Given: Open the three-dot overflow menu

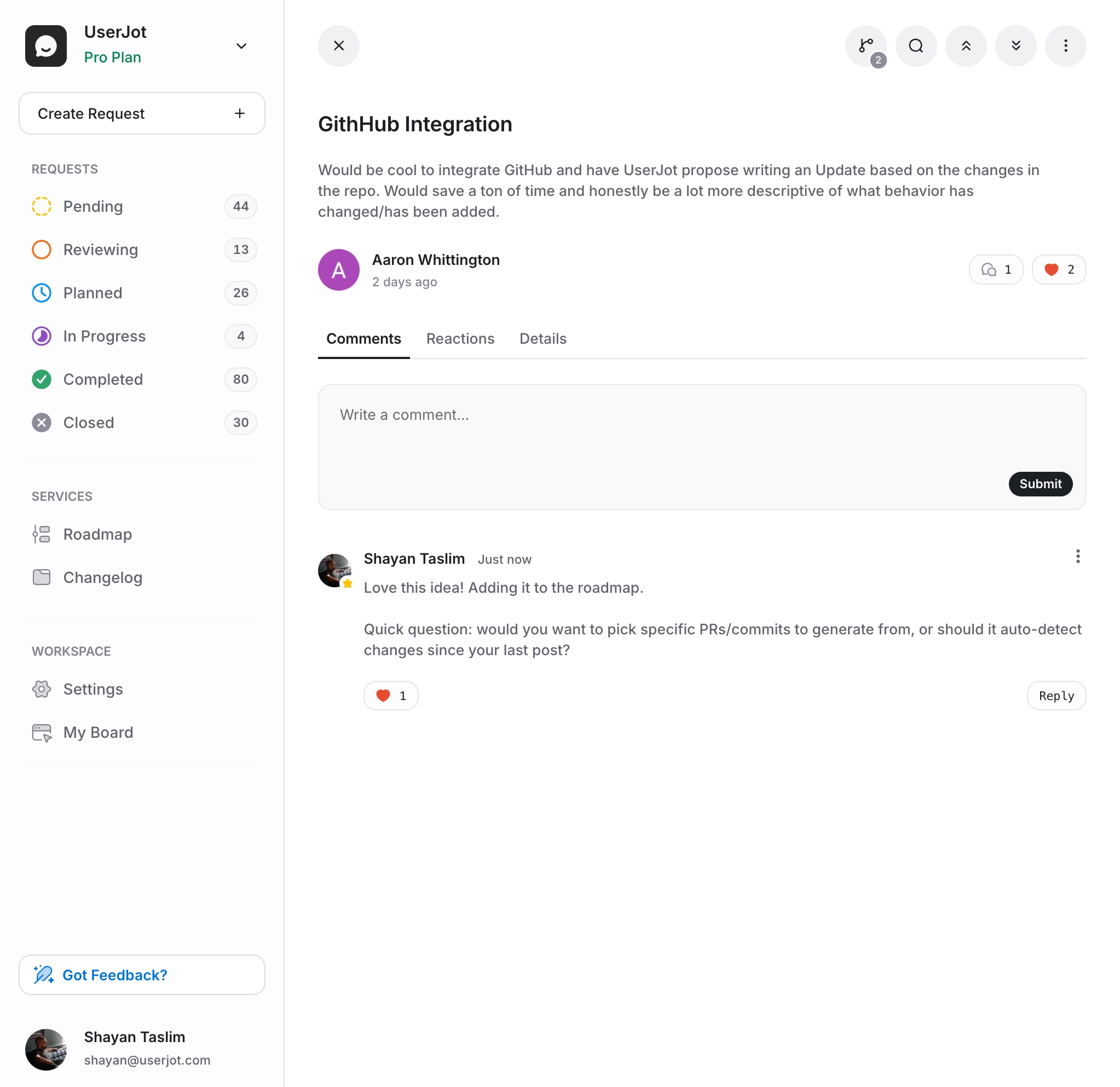Looking at the screenshot, I should tap(1065, 45).
